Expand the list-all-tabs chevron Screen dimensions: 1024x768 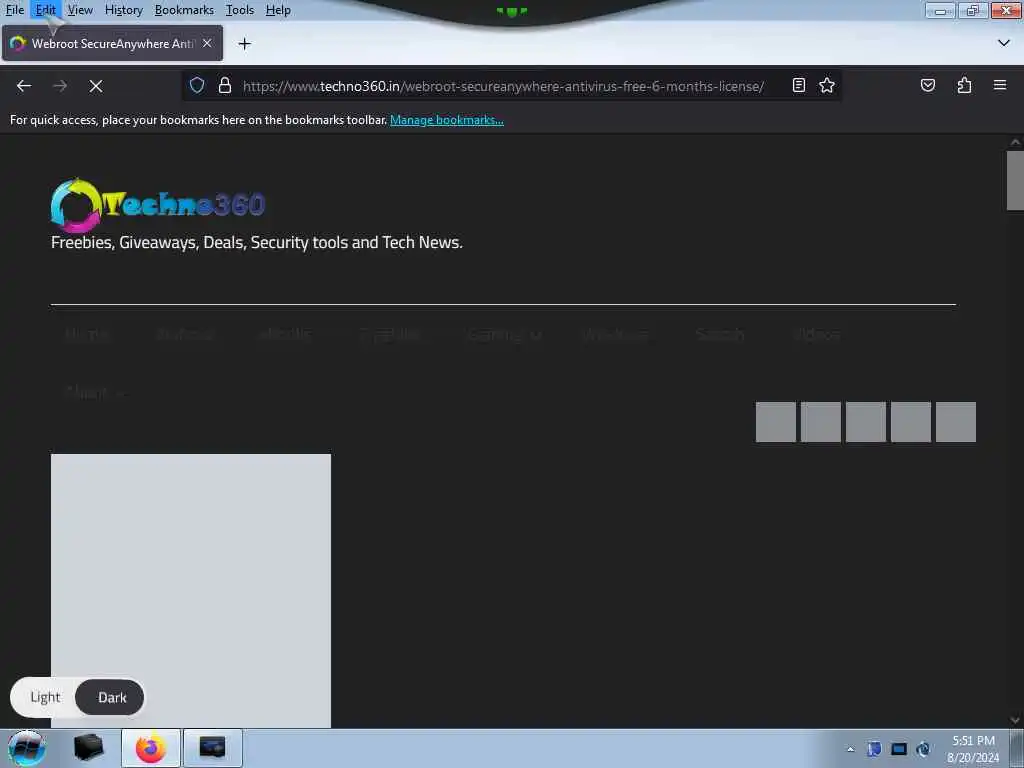point(1004,43)
